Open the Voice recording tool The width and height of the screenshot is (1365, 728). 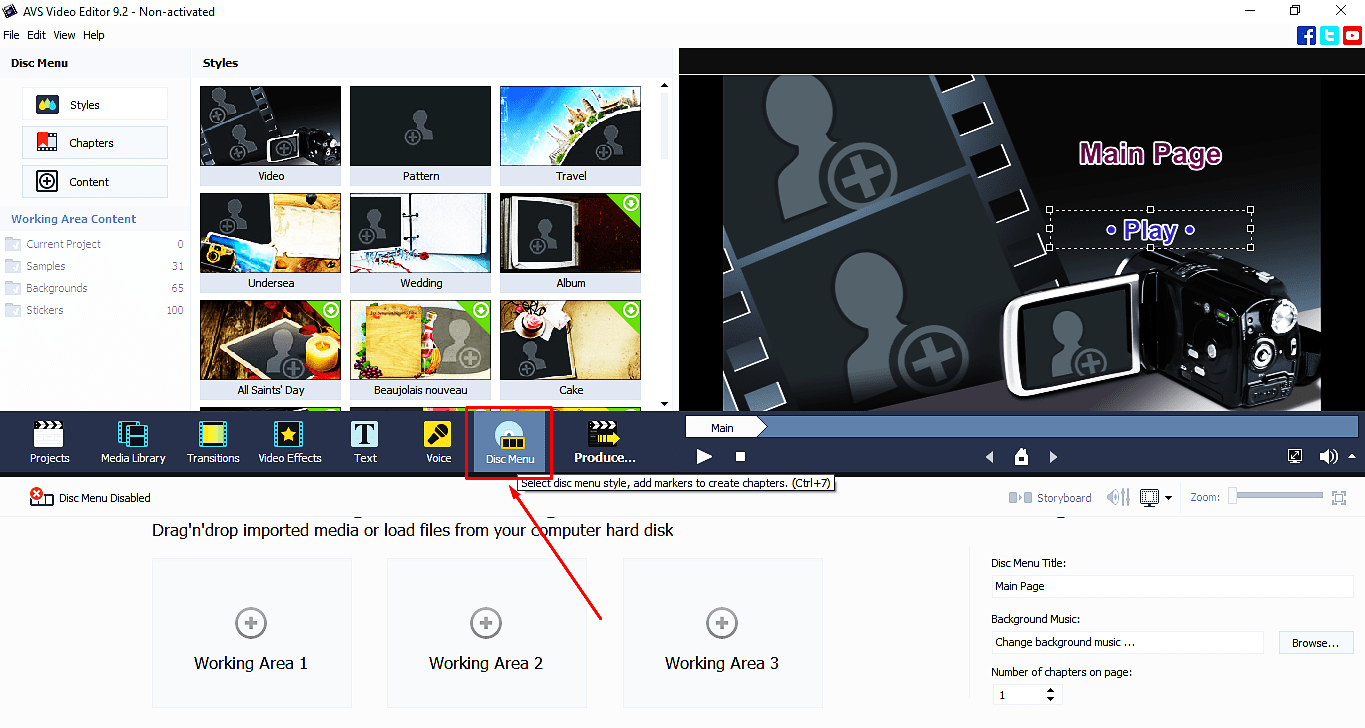(x=437, y=441)
